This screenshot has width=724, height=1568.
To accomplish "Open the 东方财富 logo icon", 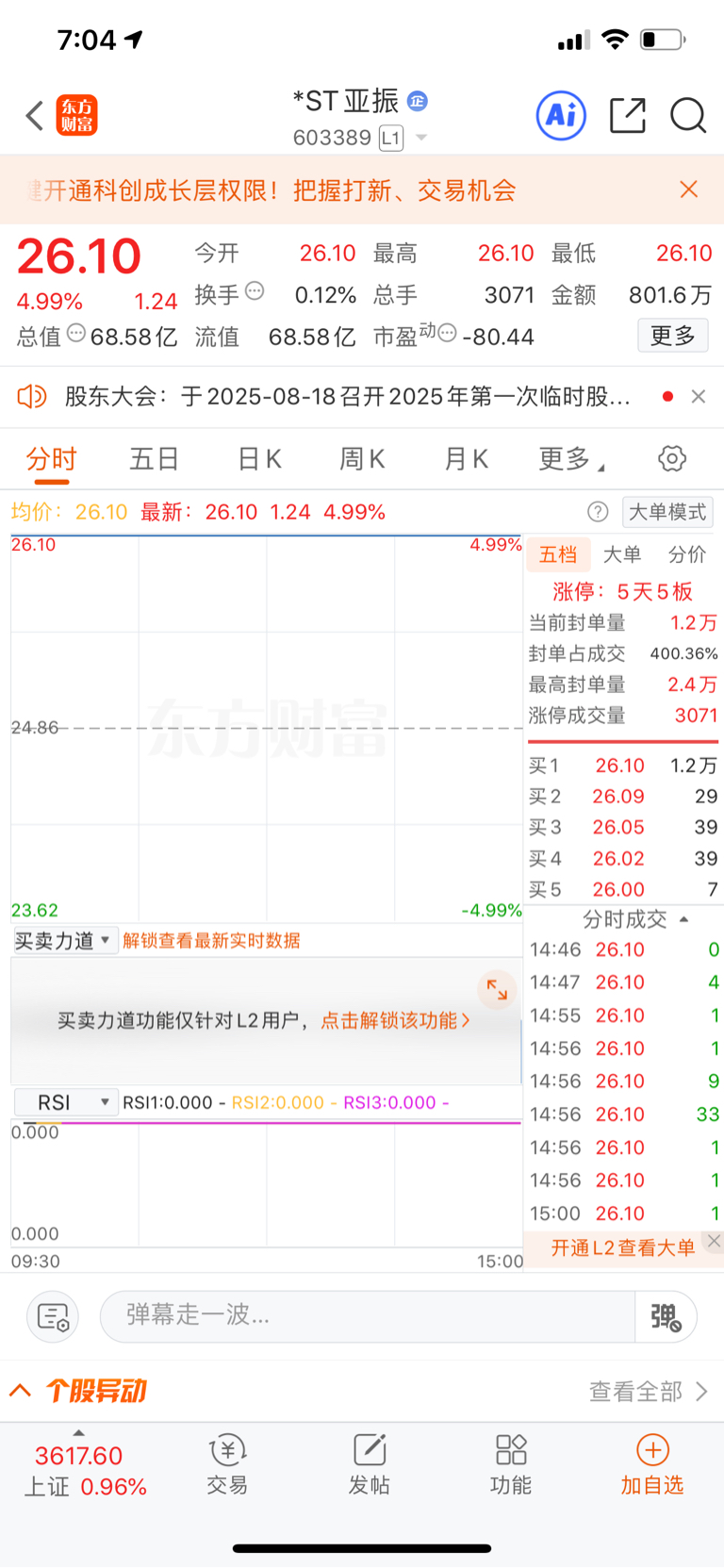I will [76, 116].
